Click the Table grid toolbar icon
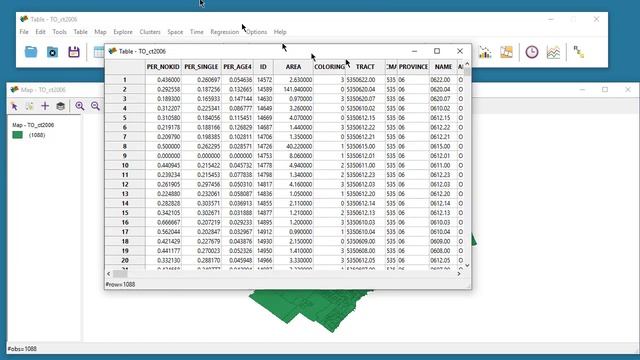 click(99, 52)
